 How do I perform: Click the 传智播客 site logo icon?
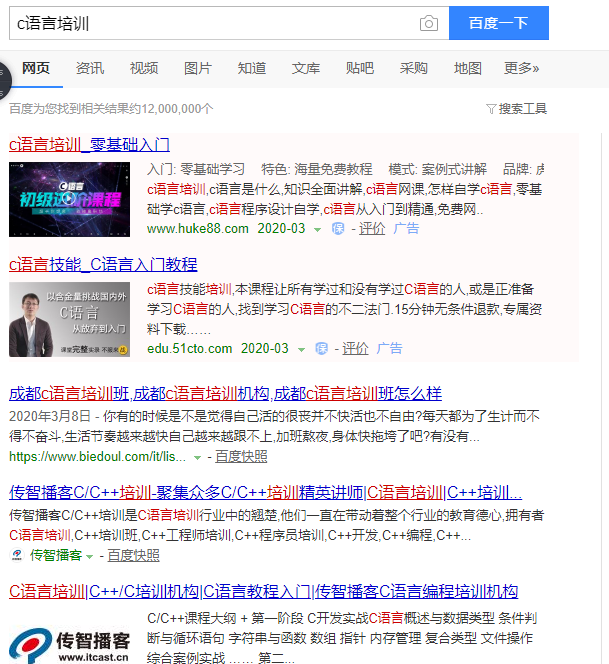17,555
